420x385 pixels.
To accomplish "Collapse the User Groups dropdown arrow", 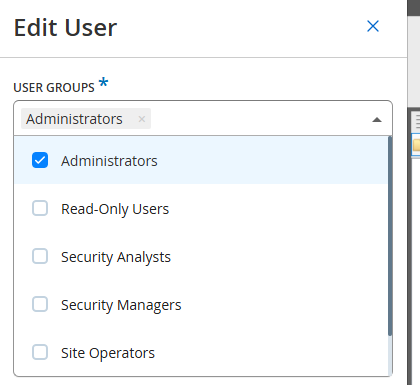I will [x=377, y=120].
